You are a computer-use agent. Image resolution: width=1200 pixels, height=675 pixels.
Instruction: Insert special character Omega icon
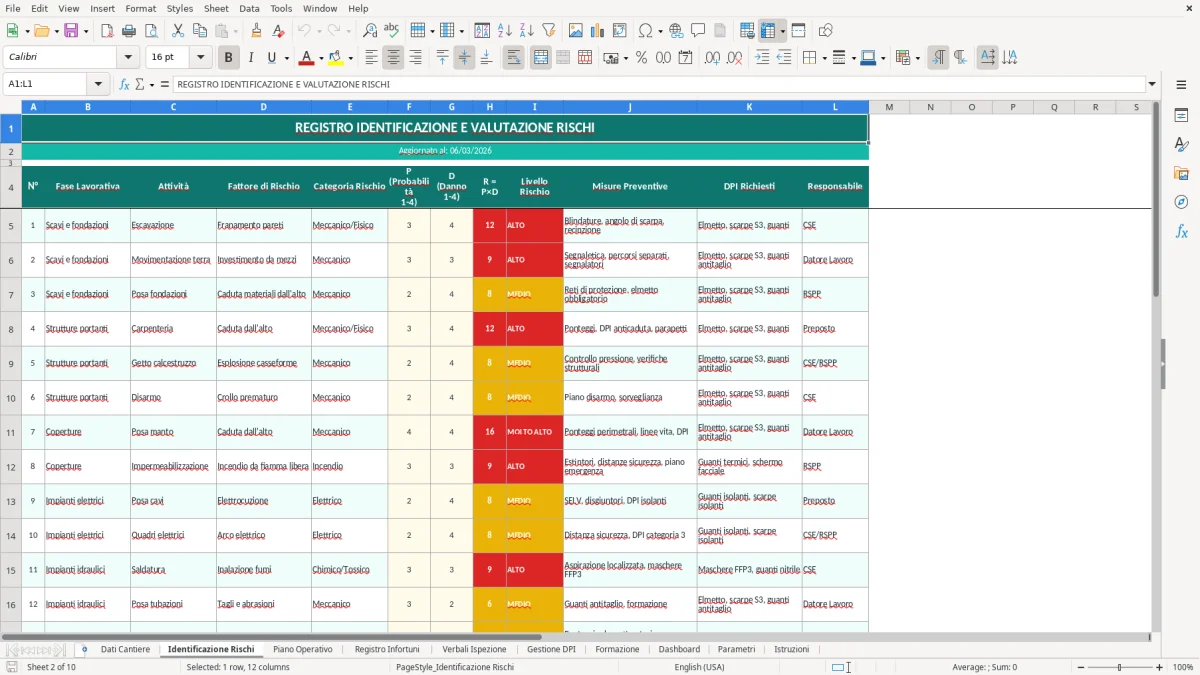tap(645, 31)
